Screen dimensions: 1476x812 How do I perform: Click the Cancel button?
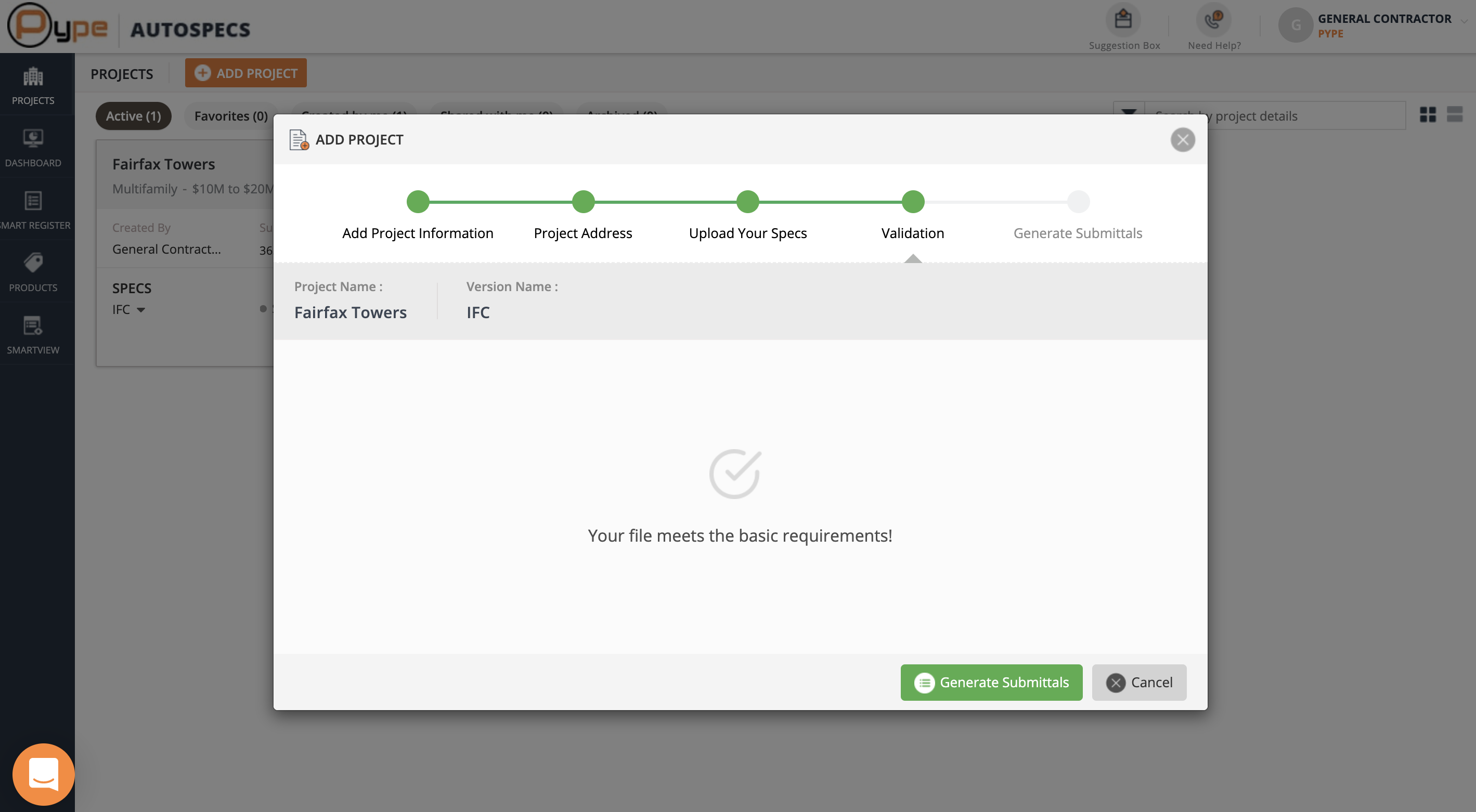pyautogui.click(x=1138, y=682)
